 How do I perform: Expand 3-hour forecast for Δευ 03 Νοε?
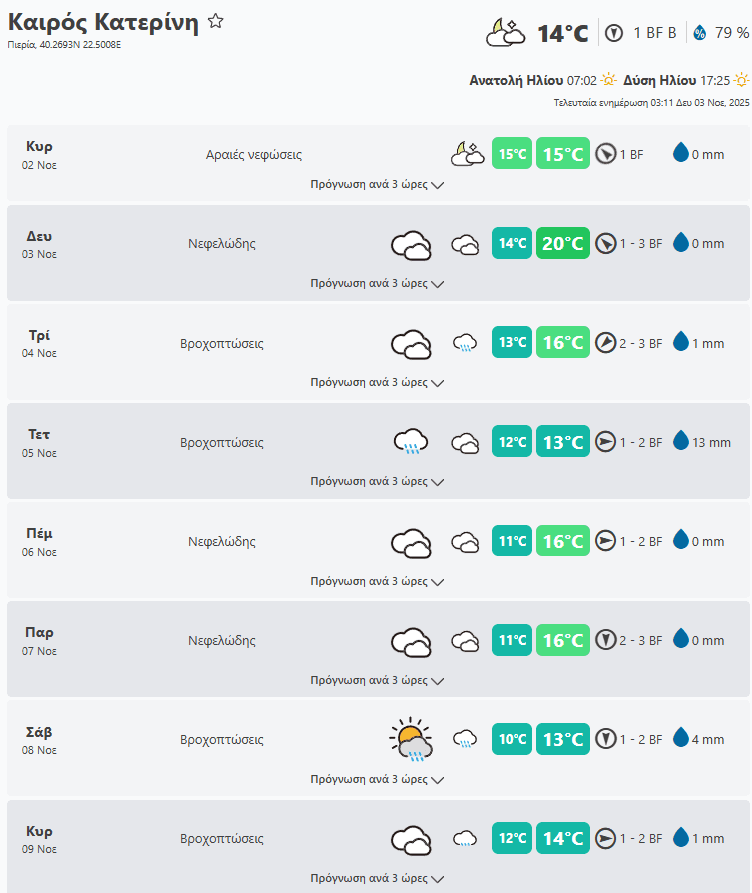click(x=377, y=283)
